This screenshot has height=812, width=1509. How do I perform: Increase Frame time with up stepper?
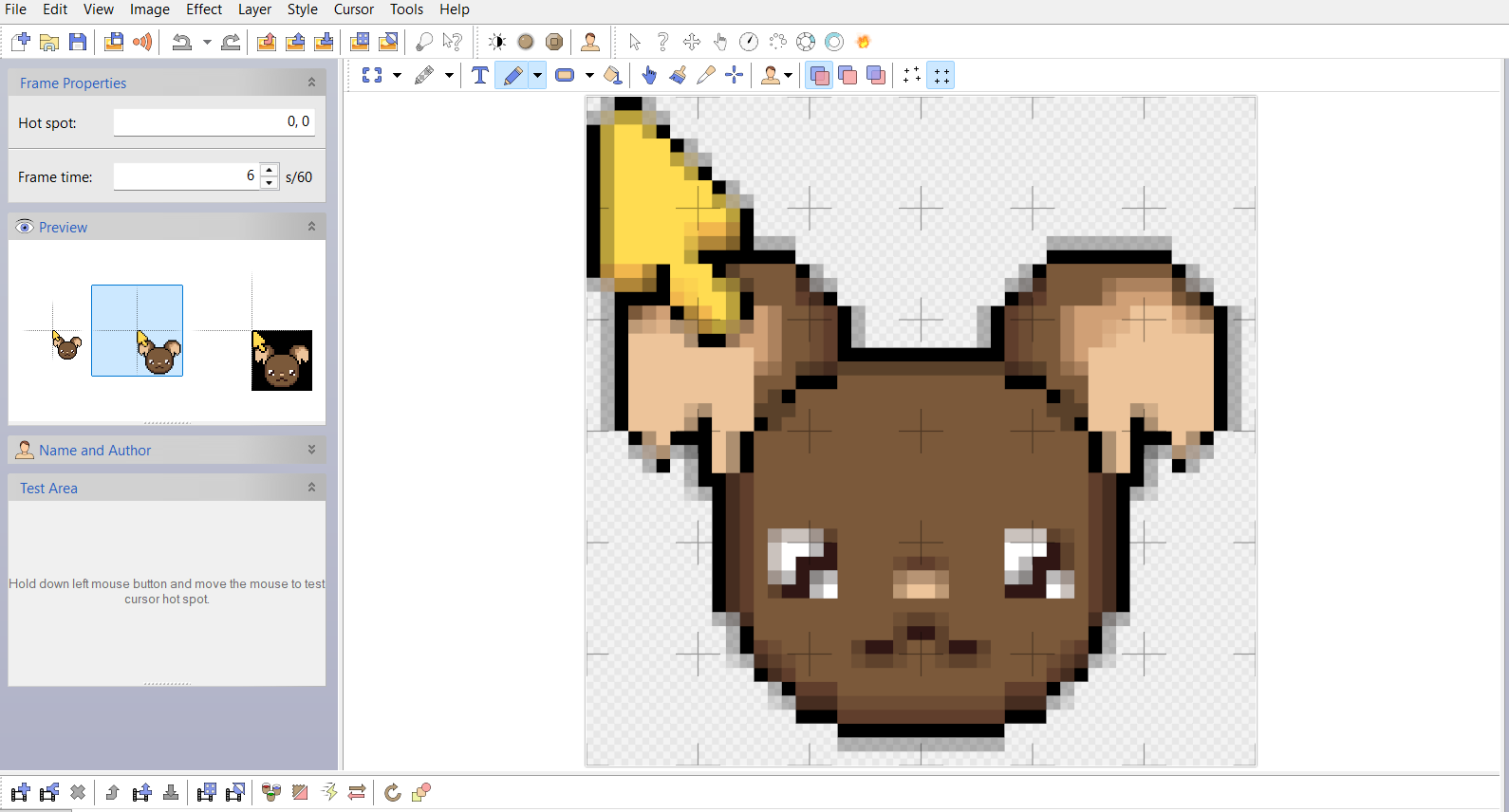point(270,171)
